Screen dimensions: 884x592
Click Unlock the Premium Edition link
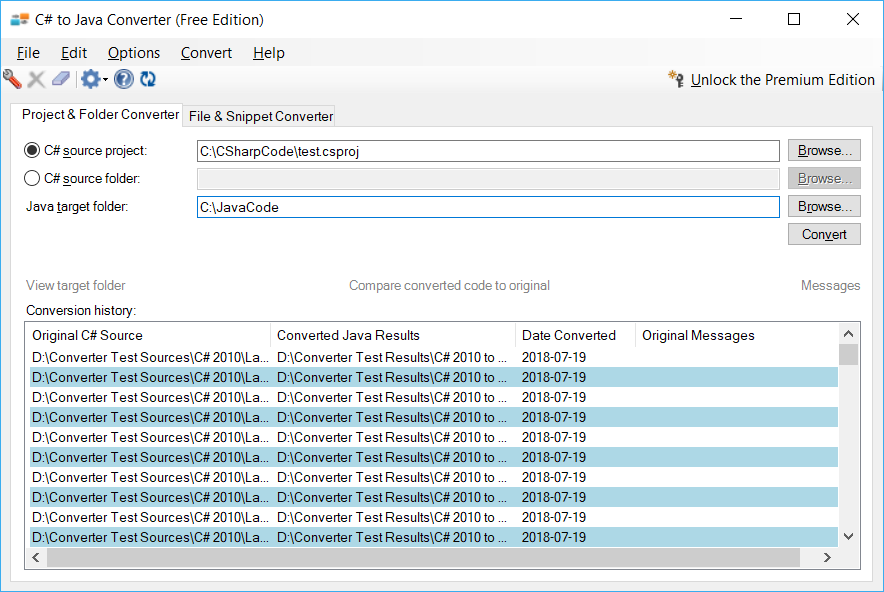click(783, 80)
